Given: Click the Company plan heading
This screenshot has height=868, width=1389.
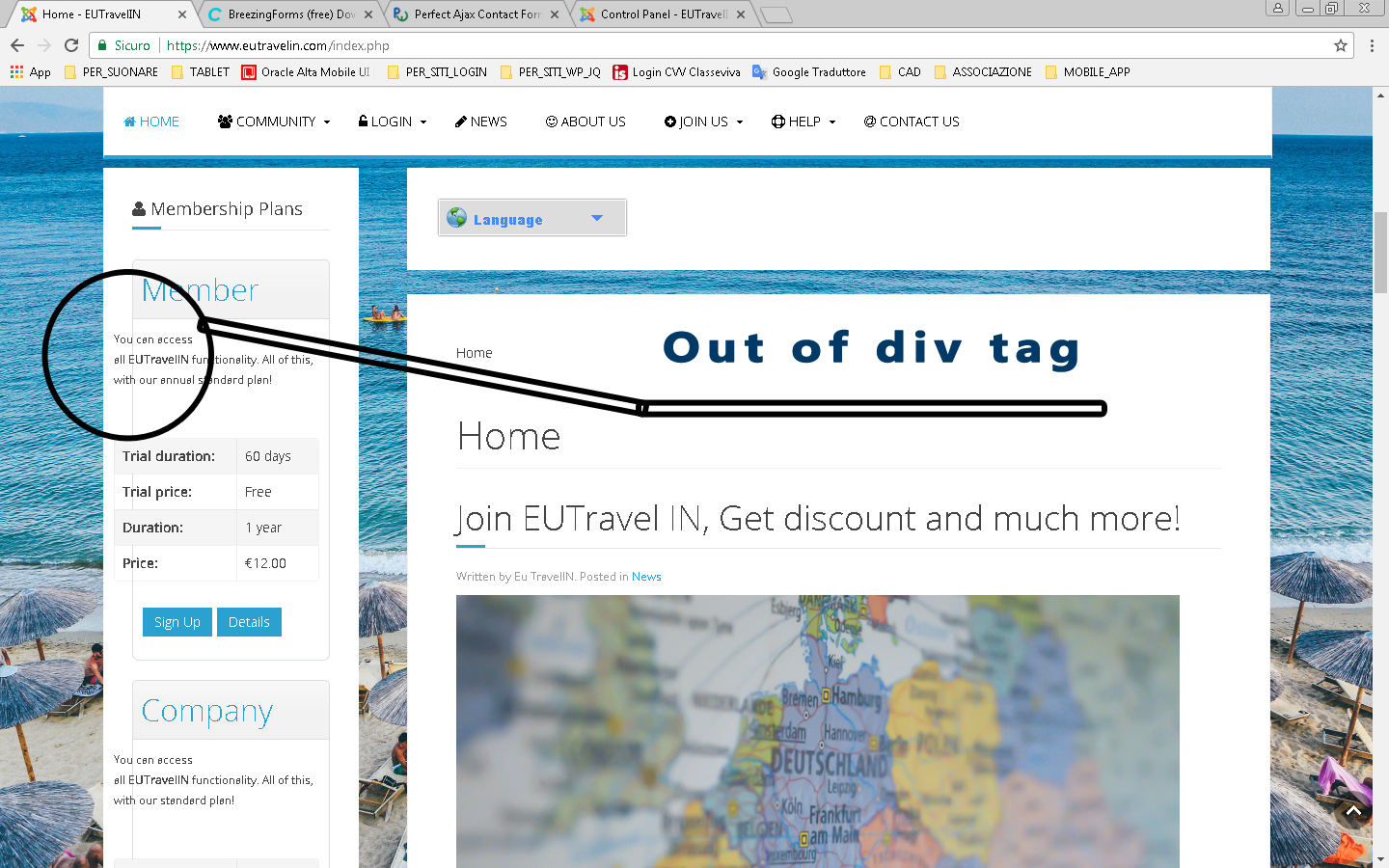Looking at the screenshot, I should (207, 711).
